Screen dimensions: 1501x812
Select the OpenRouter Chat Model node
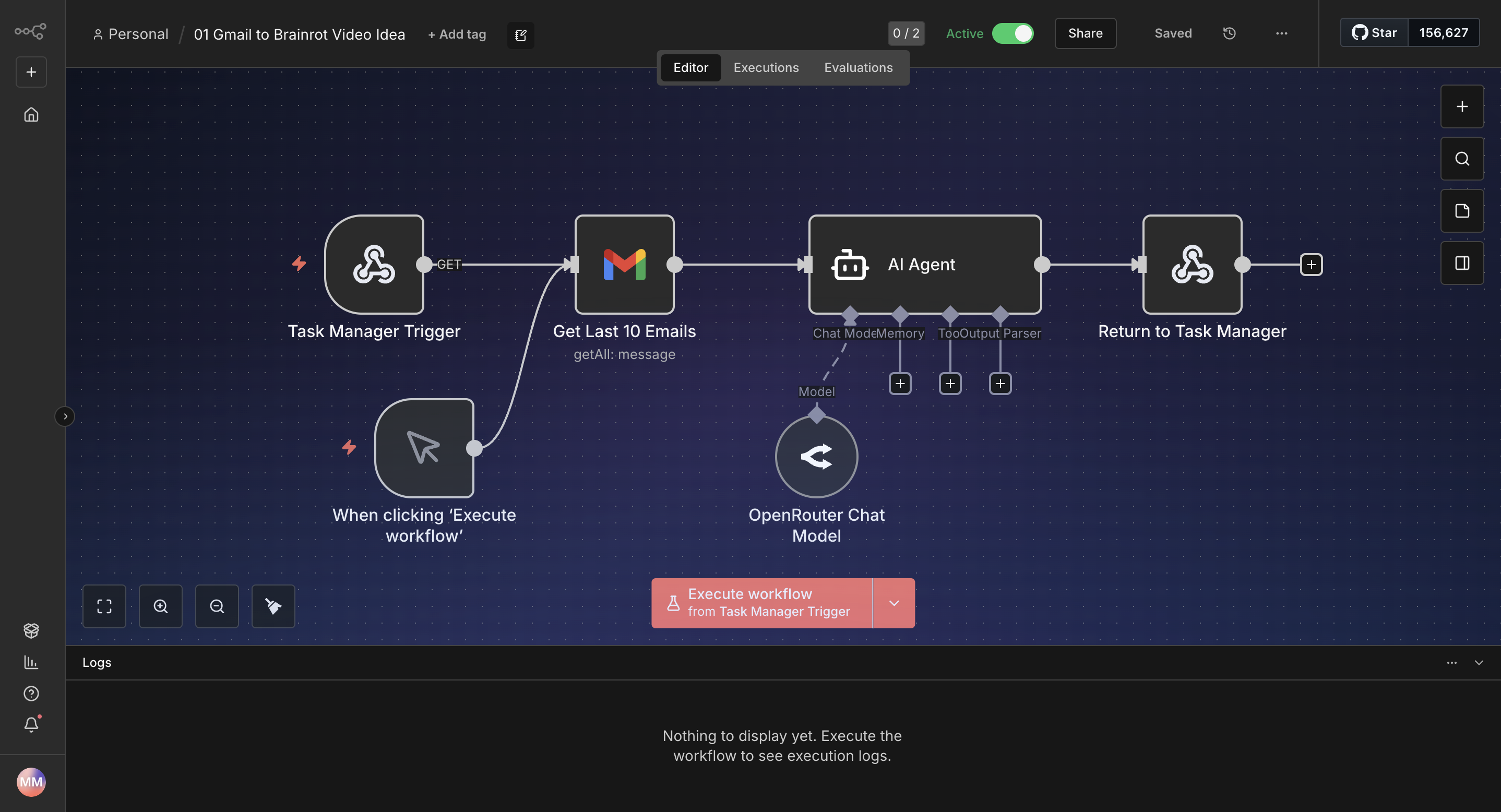pos(816,456)
